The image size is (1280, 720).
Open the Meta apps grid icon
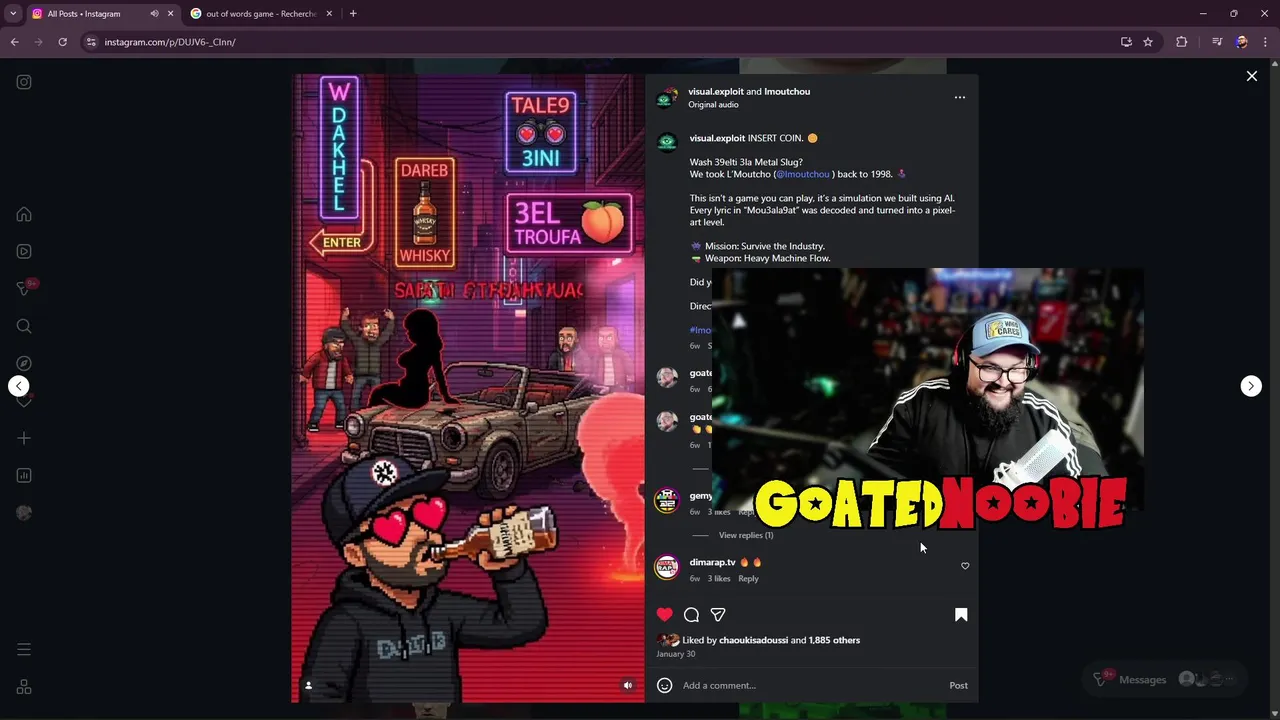[x=24, y=687]
